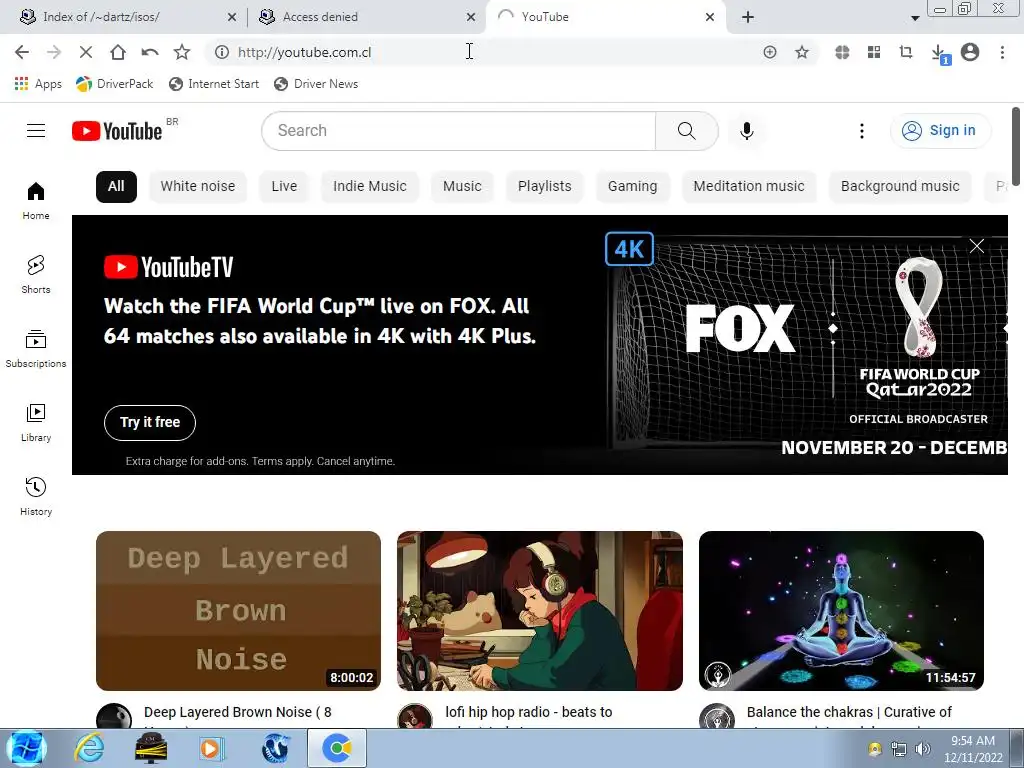Expand YouTube hamburger guide menu
1024x768 pixels.
point(36,131)
